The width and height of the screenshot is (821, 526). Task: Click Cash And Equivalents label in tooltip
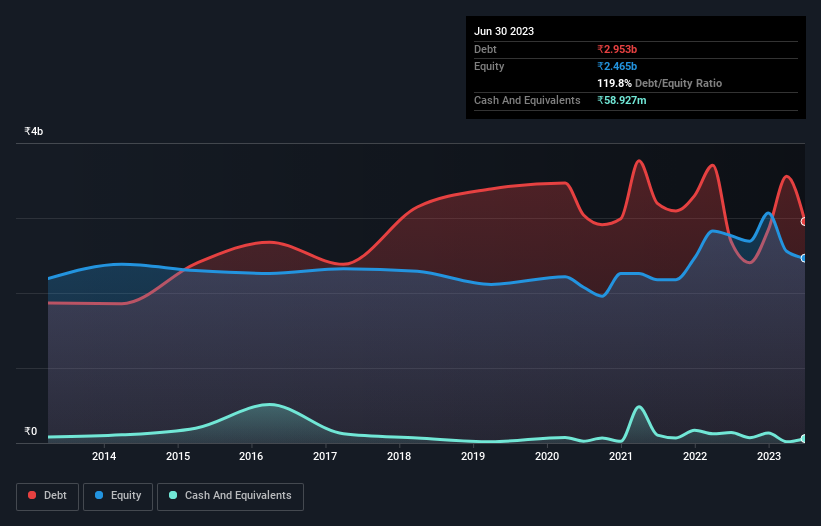point(527,100)
